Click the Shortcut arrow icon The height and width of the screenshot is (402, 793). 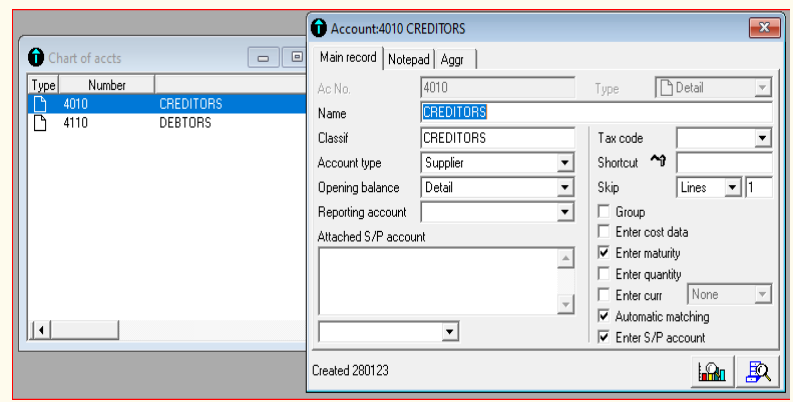[658, 161]
